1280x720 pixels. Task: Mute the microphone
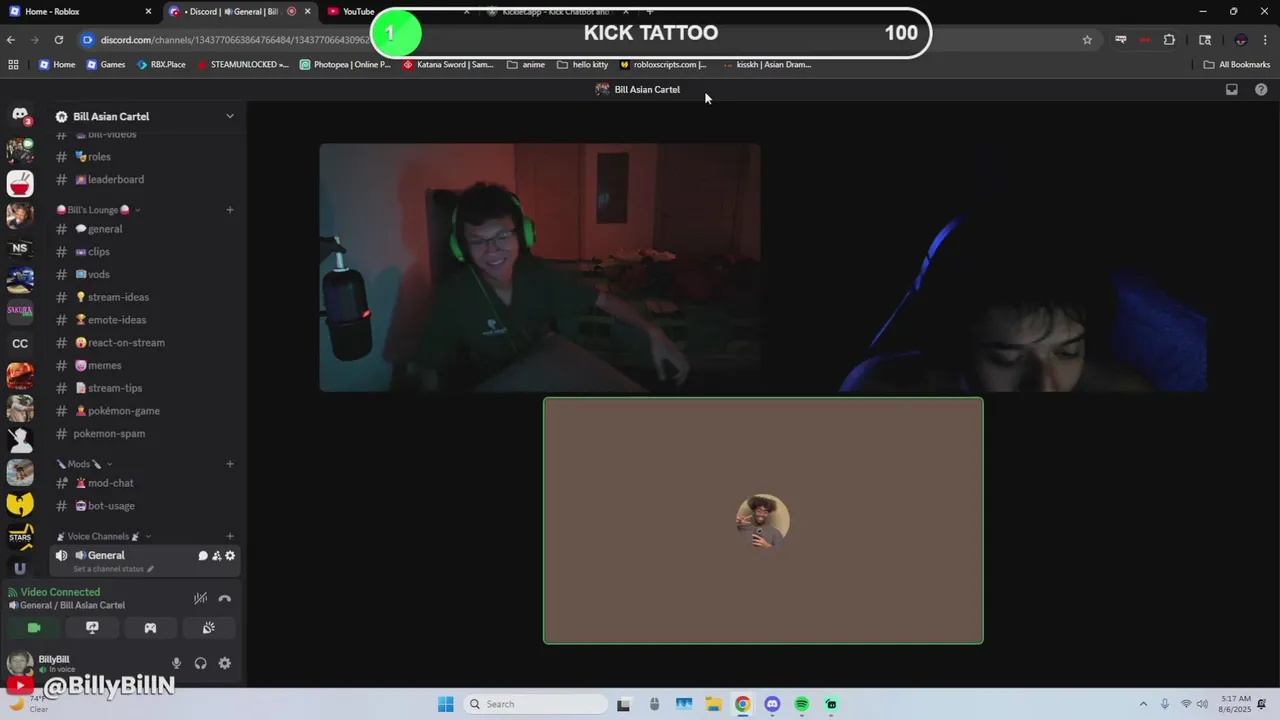click(176, 663)
